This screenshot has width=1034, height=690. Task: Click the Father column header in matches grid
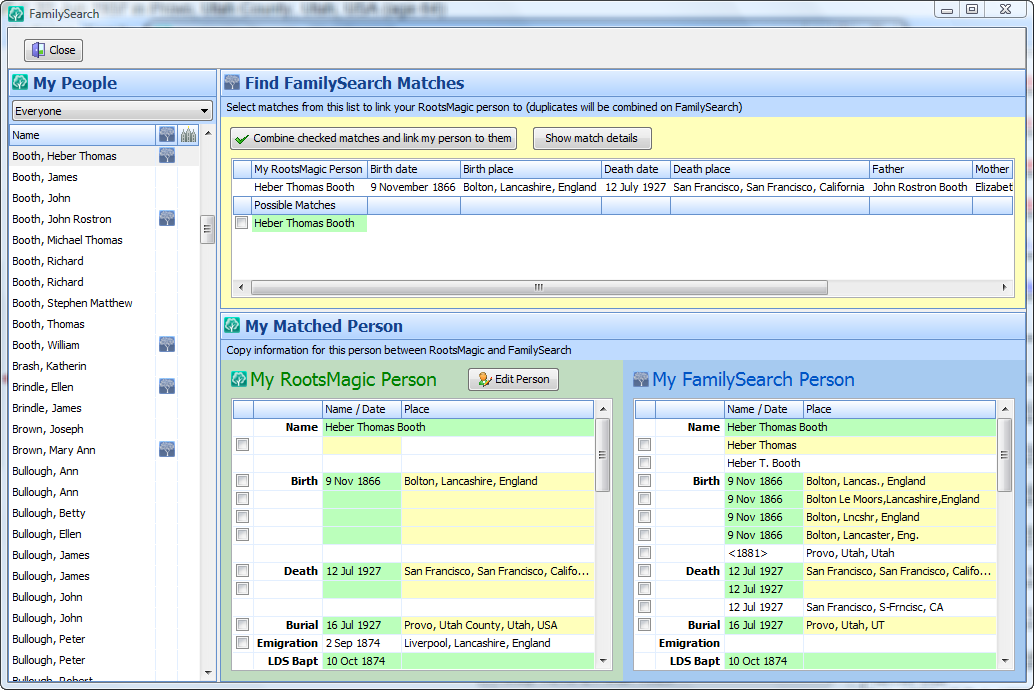point(921,169)
